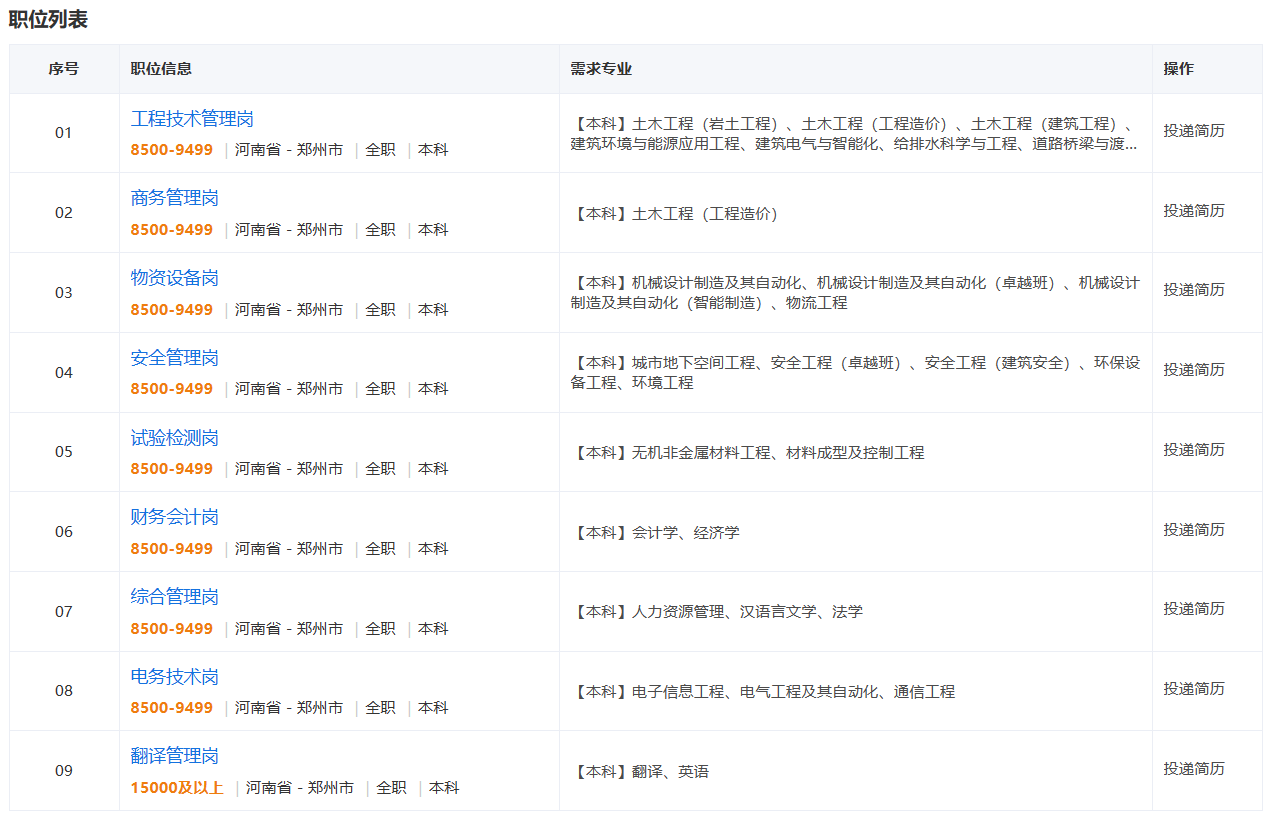Click the 综合管理岗 job title
The width and height of the screenshot is (1274, 819).
click(174, 597)
